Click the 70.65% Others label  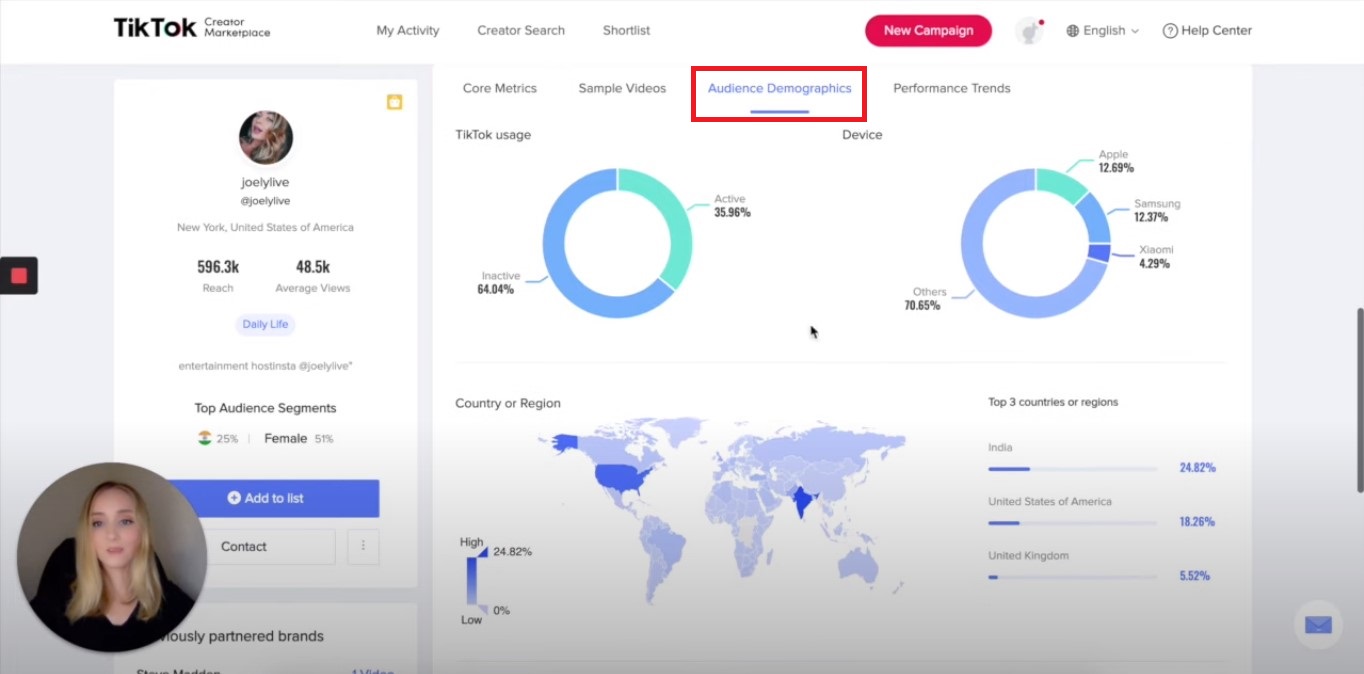(x=922, y=305)
